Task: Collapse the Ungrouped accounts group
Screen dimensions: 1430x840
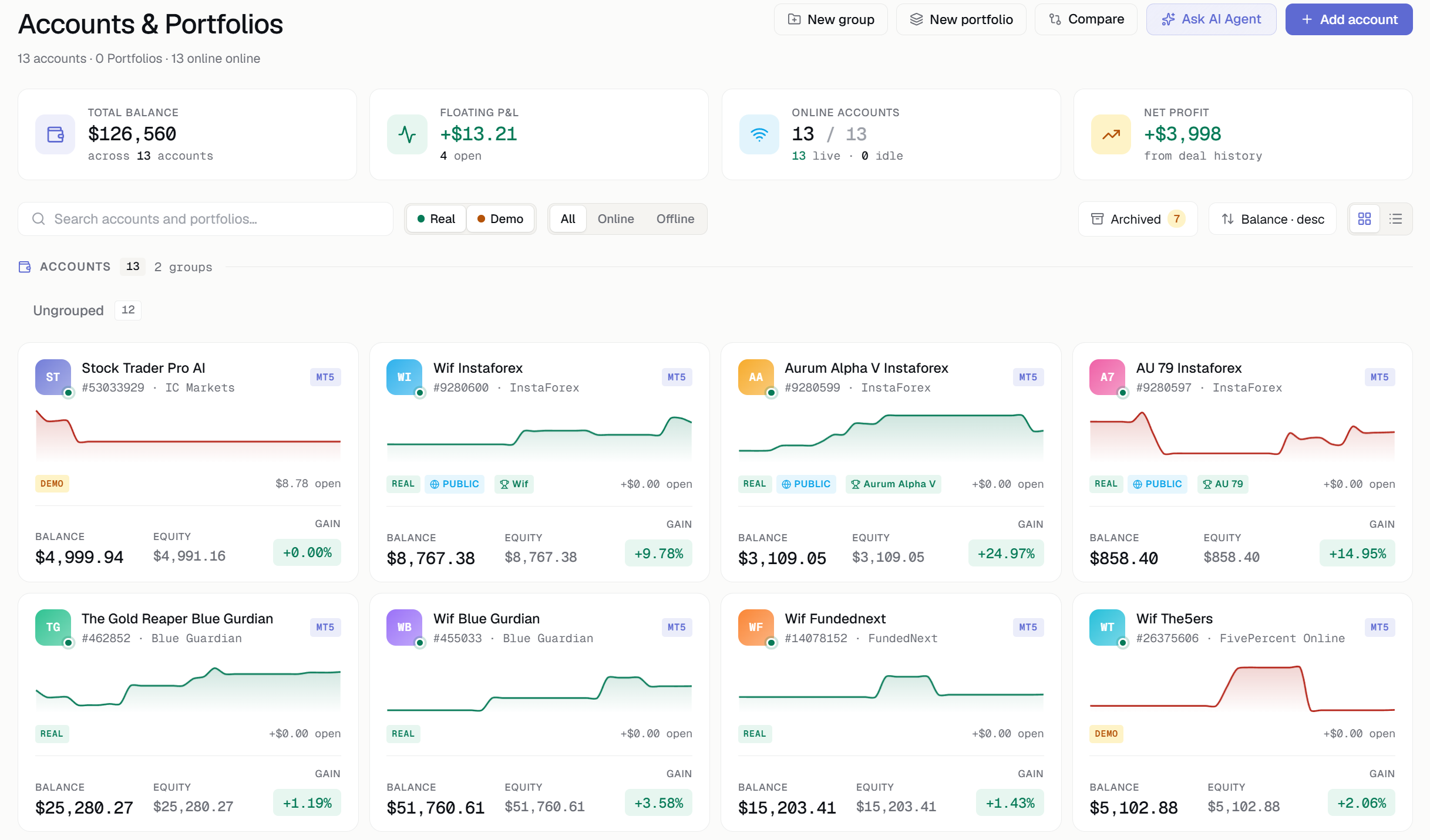Action: pos(87,310)
